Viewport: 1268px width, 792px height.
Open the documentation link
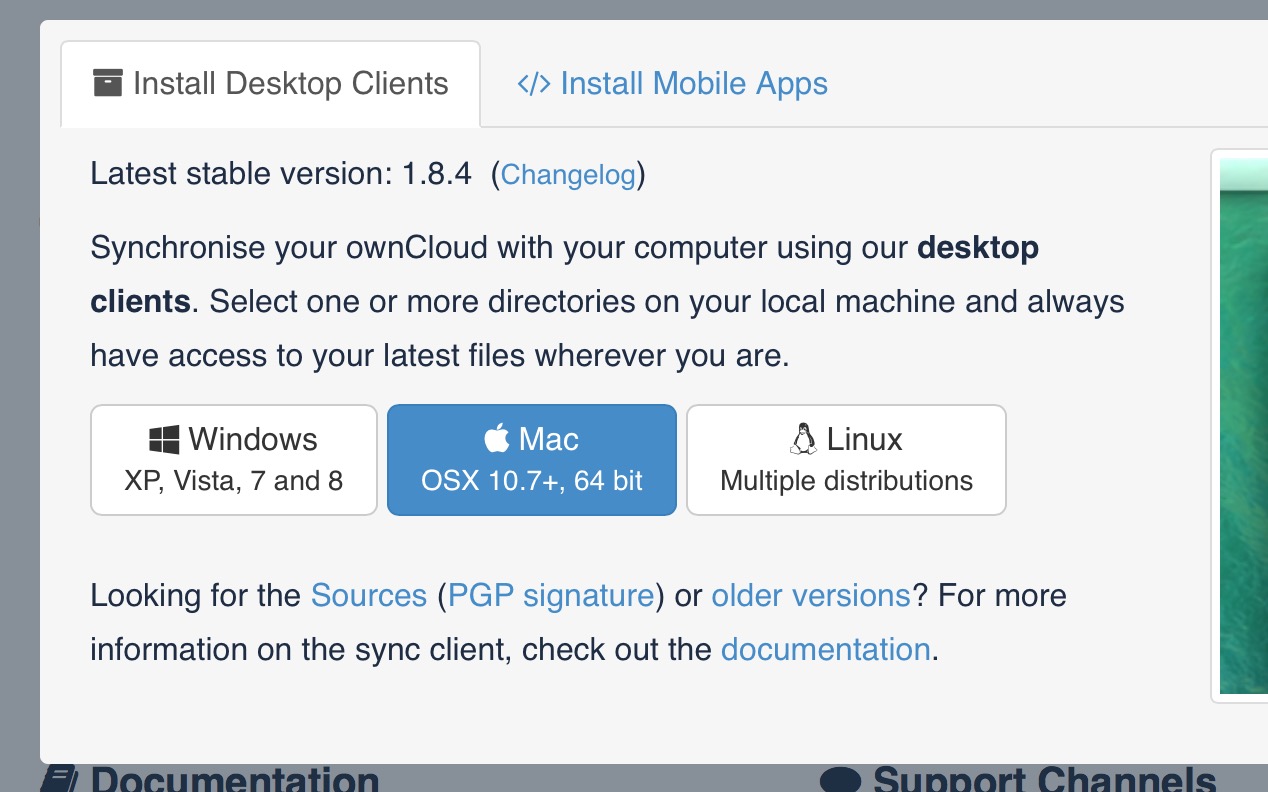click(826, 650)
